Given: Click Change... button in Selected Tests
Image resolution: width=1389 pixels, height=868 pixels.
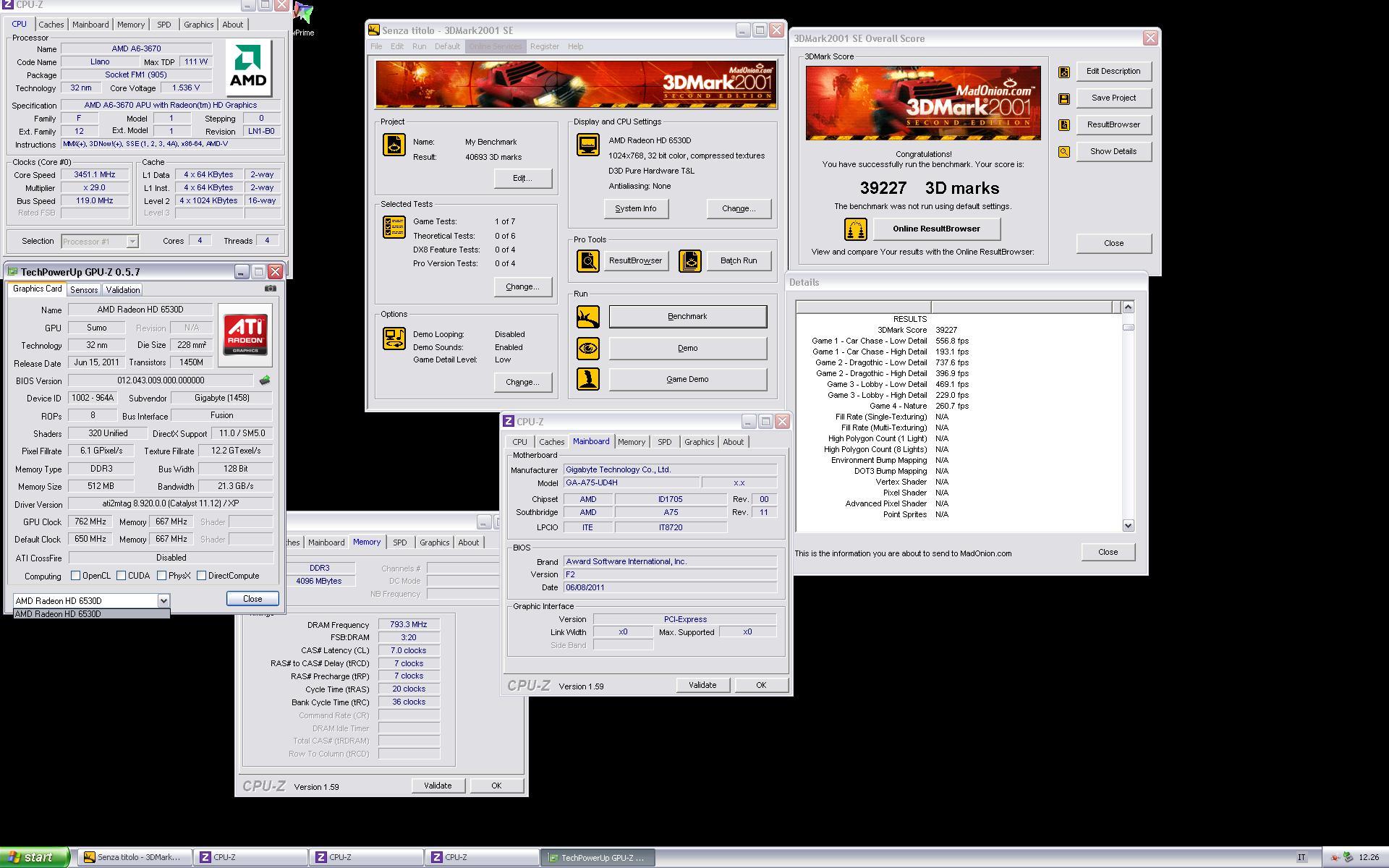Looking at the screenshot, I should 522,286.
